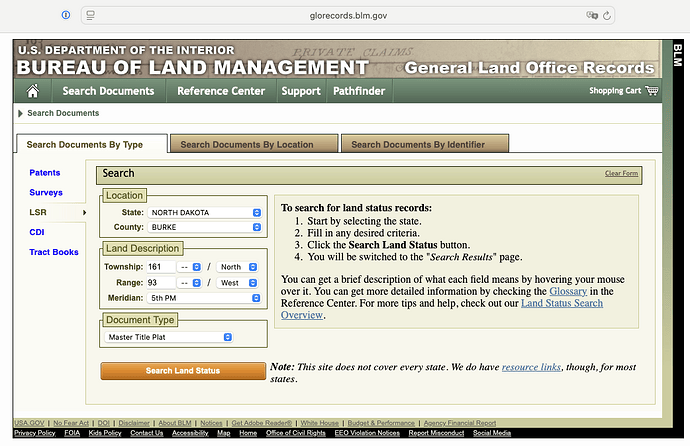Open the Meridian dropdown showing 5th PM
This screenshot has width=690, height=446.
coord(205,298)
